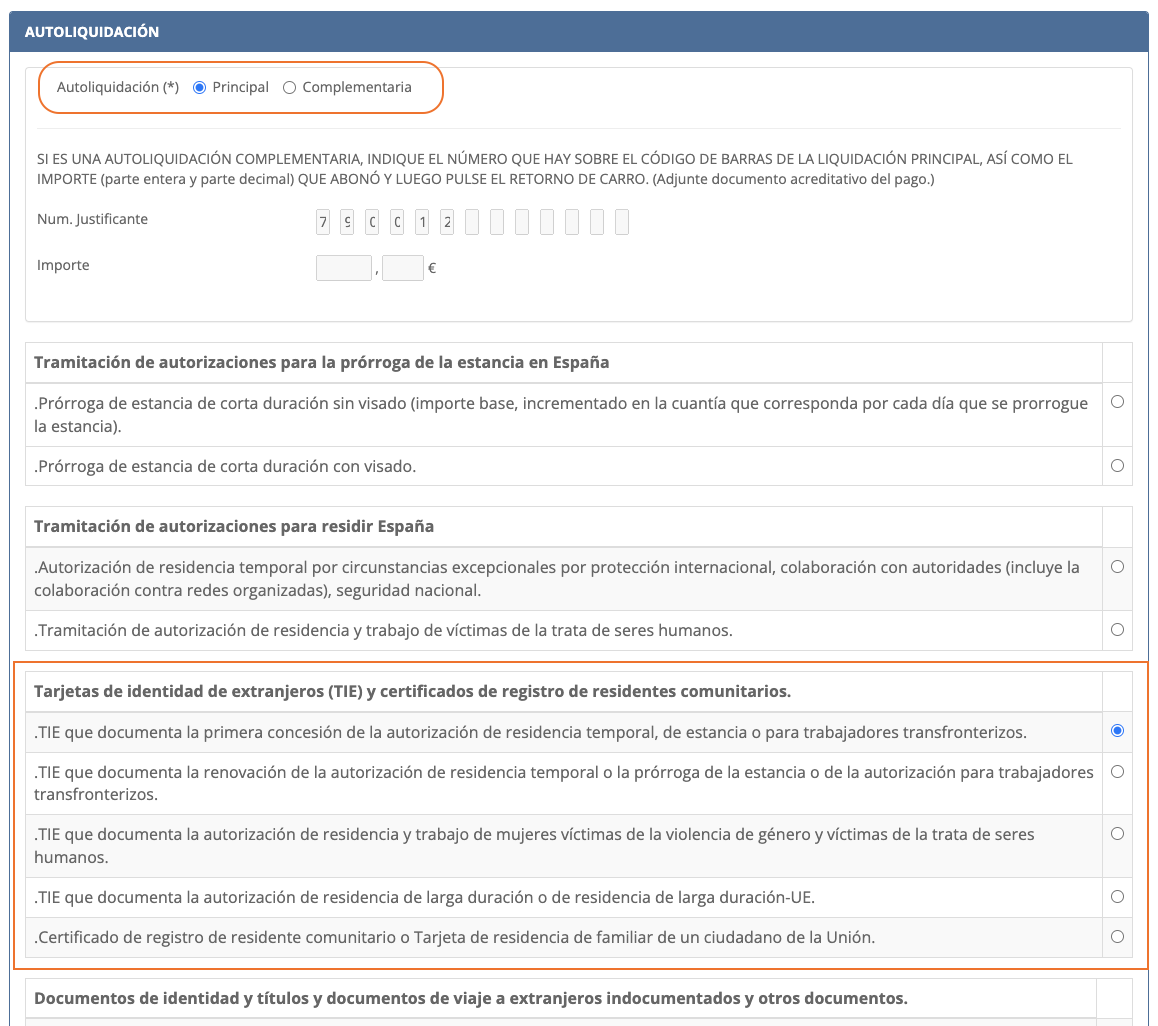
Task: Click the first empty Num. Justificante box
Action: (x=472, y=222)
